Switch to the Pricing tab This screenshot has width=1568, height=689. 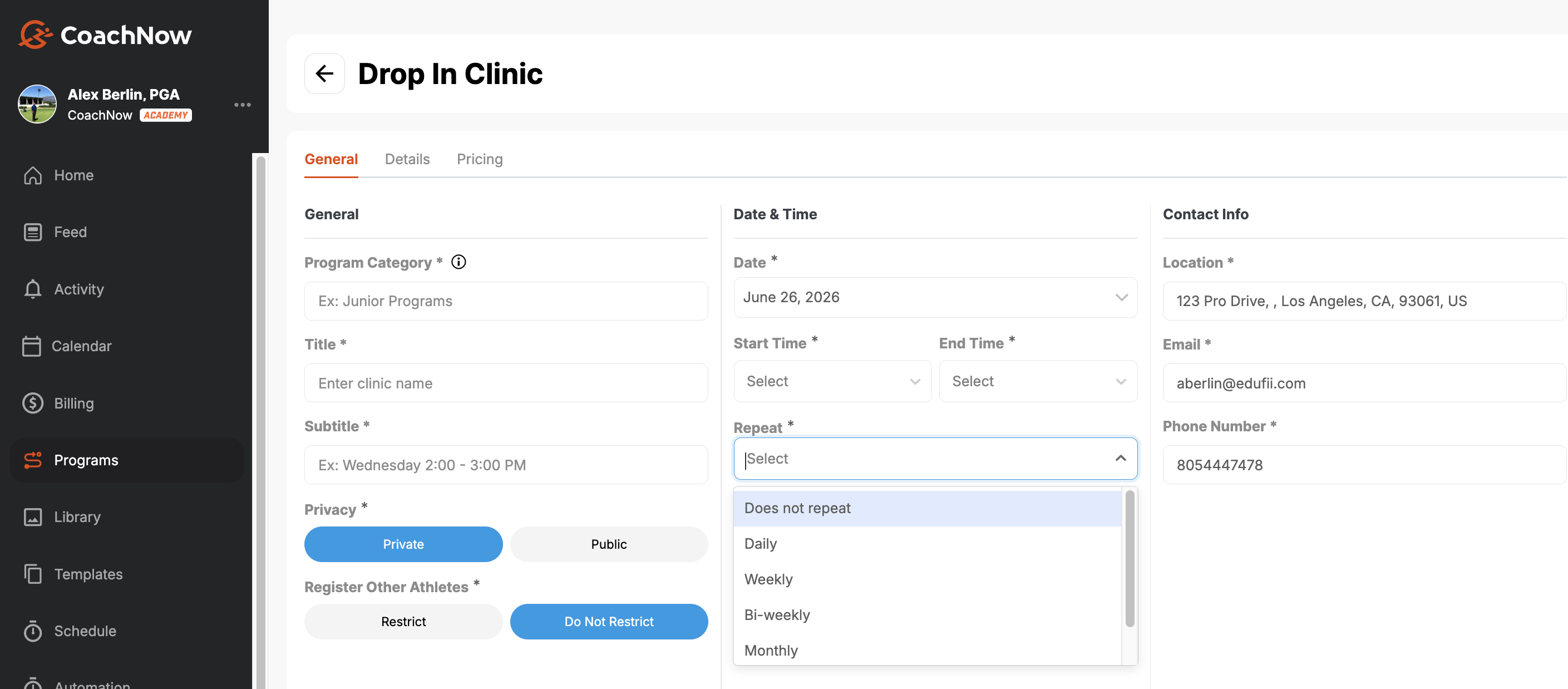point(480,159)
